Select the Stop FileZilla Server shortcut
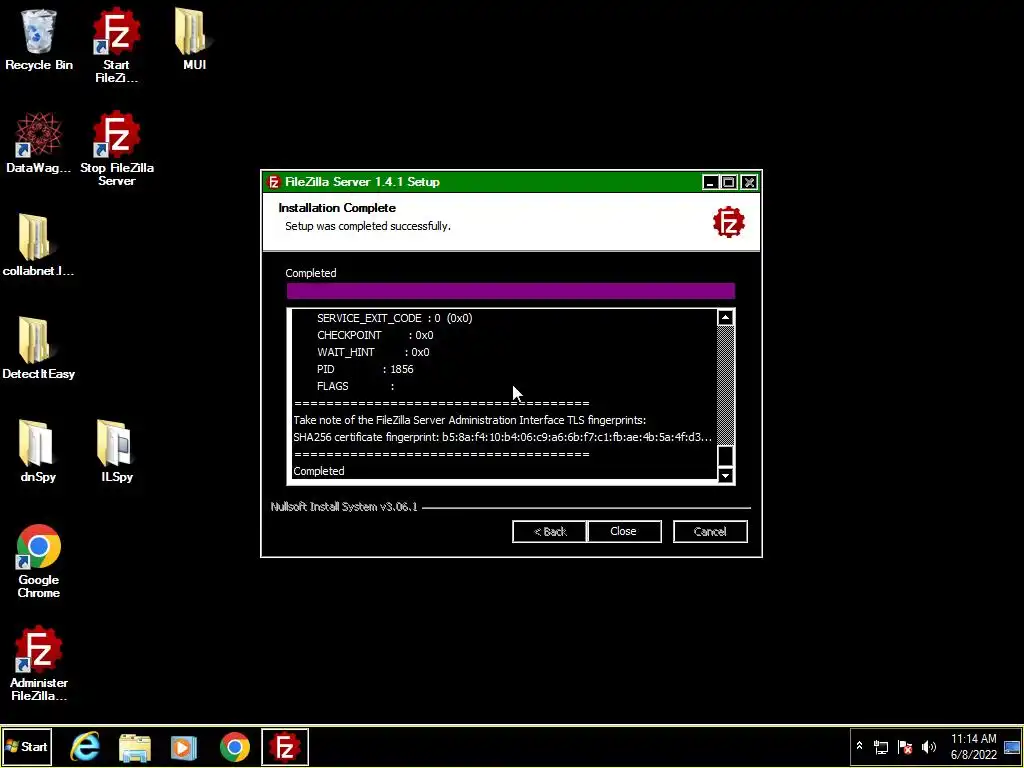The image size is (1024, 768). (x=116, y=149)
